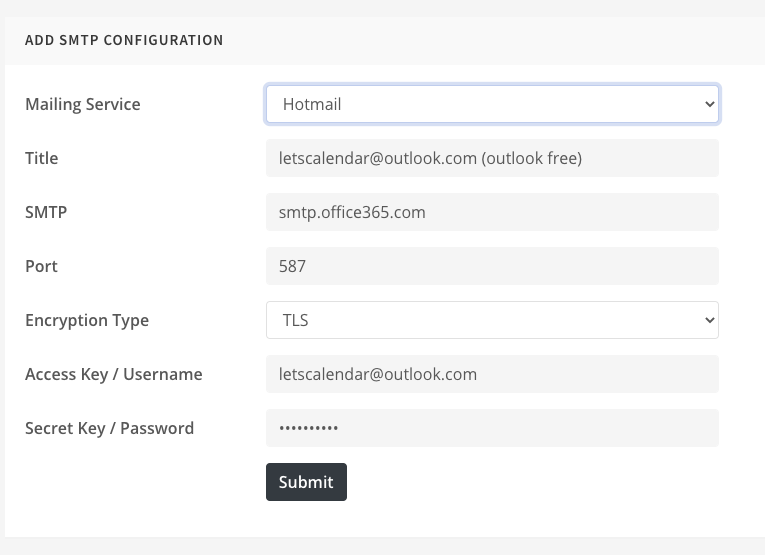
Task: Click the chevron arrow on the TLS selector
Action: (x=709, y=320)
